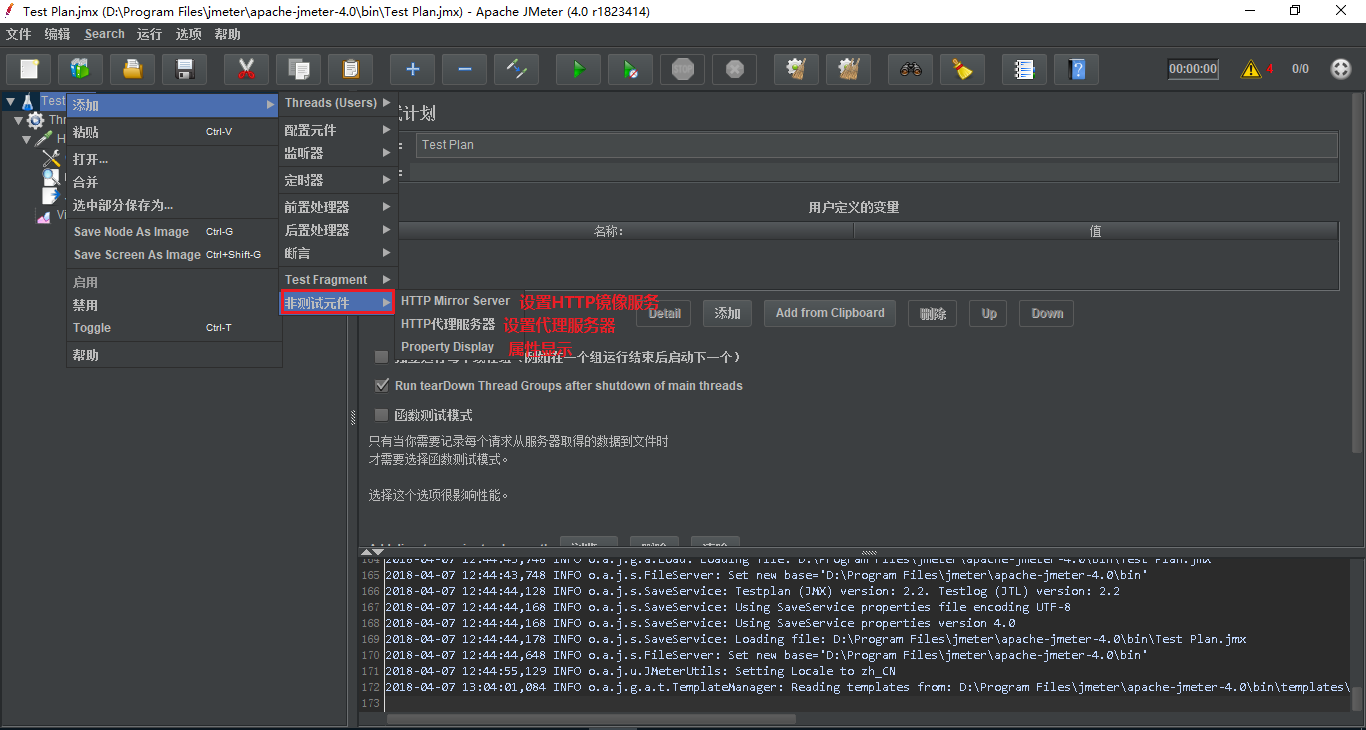Collapse the Thread Group tree node arrow
The width and height of the screenshot is (1366, 730).
18,120
